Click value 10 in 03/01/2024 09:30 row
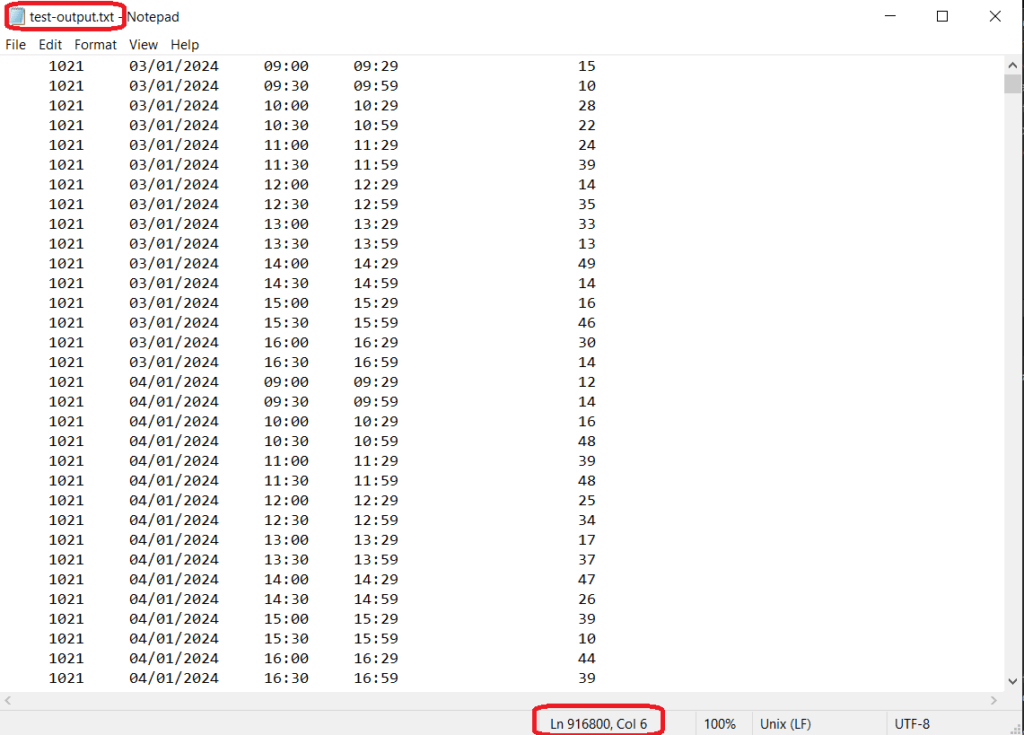This screenshot has width=1024, height=735. [x=586, y=86]
